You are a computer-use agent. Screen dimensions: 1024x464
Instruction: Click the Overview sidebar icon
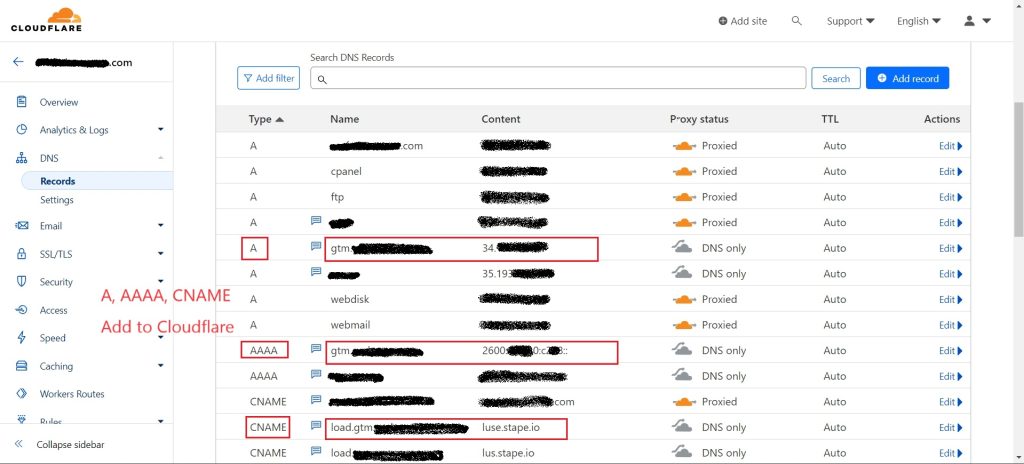tap(22, 102)
